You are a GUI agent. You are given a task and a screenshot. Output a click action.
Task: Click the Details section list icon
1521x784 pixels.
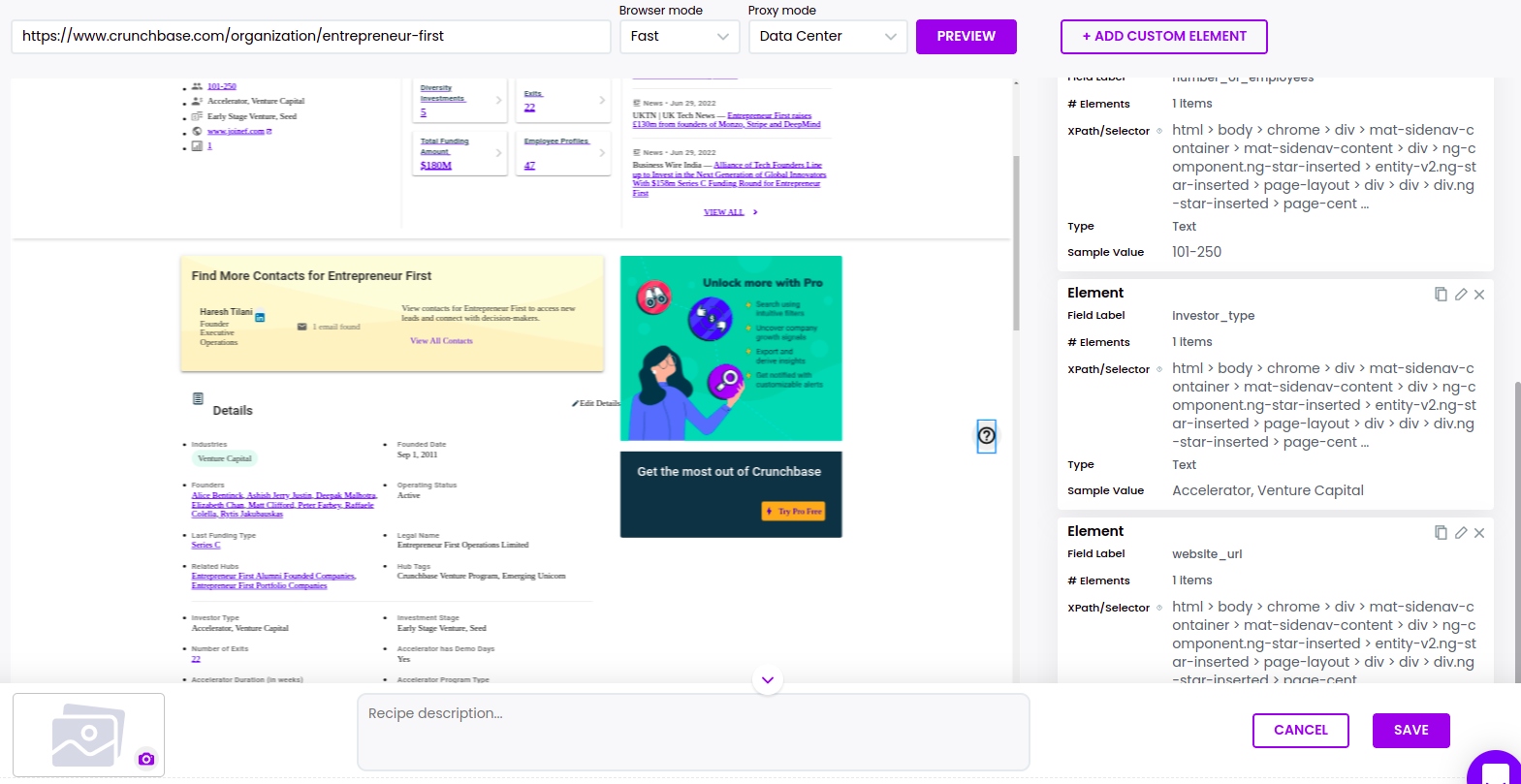[x=198, y=398]
